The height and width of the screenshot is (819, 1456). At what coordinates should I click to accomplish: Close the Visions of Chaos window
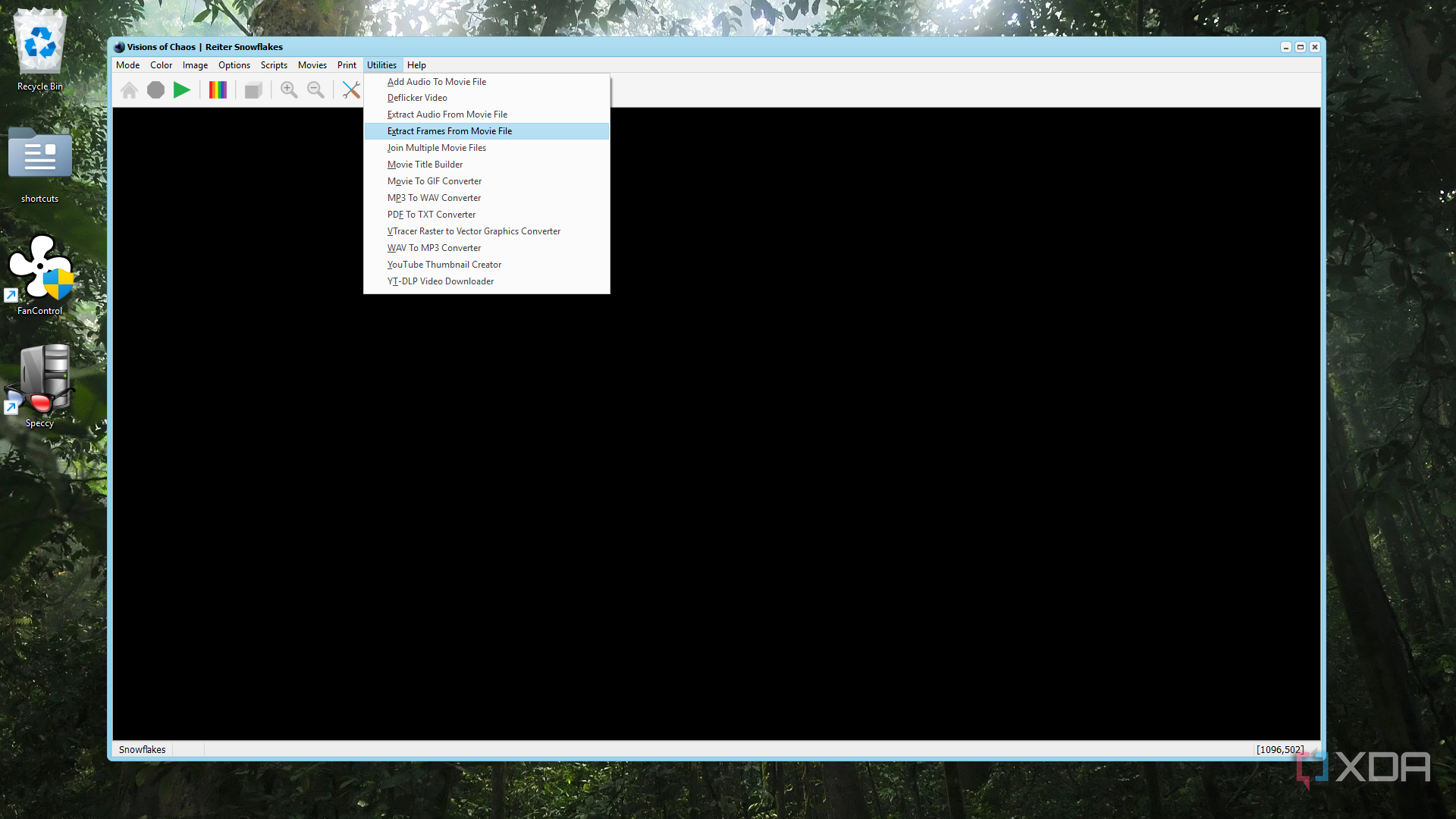tap(1315, 47)
